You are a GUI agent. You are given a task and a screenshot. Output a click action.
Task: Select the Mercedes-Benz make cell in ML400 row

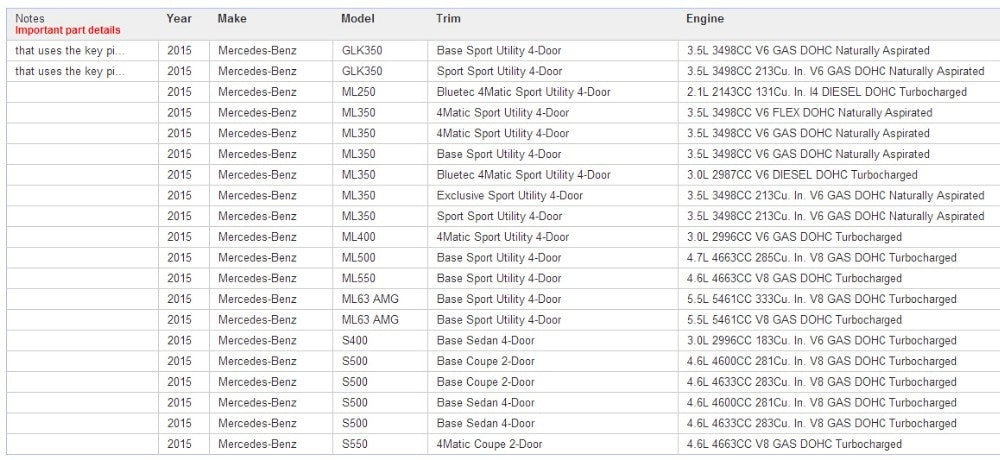pyautogui.click(x=257, y=237)
